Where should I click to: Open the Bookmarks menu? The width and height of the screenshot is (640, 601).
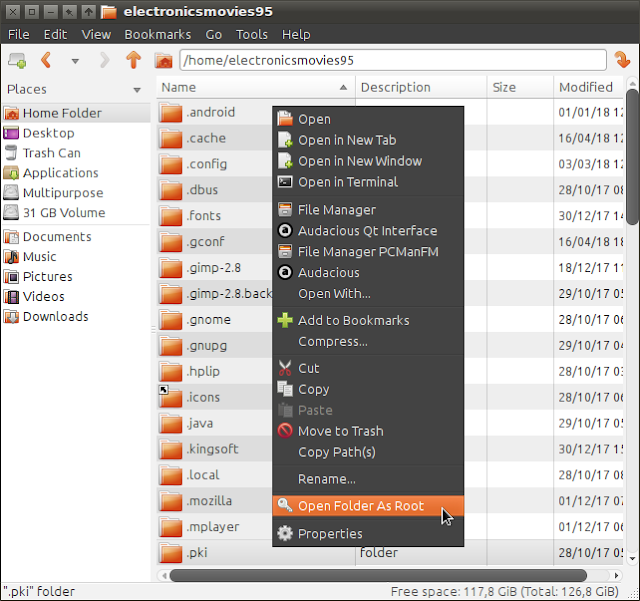pos(158,35)
